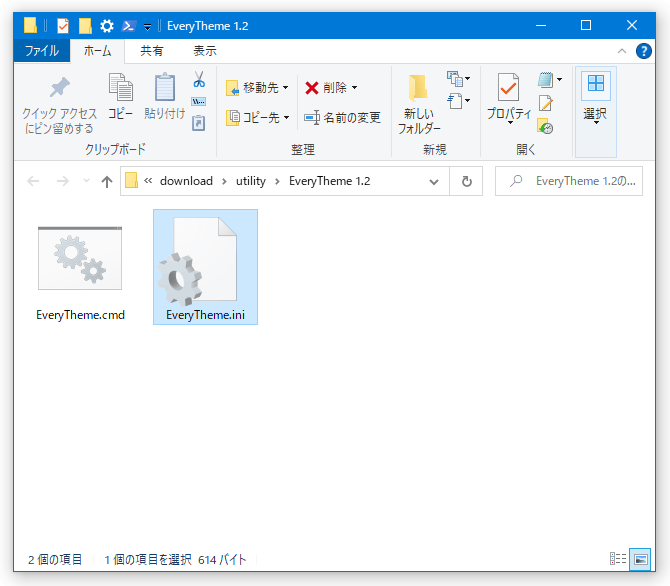The width and height of the screenshot is (670, 586).
Task: Open the Open-with notepad dropdown
Action: (550, 80)
